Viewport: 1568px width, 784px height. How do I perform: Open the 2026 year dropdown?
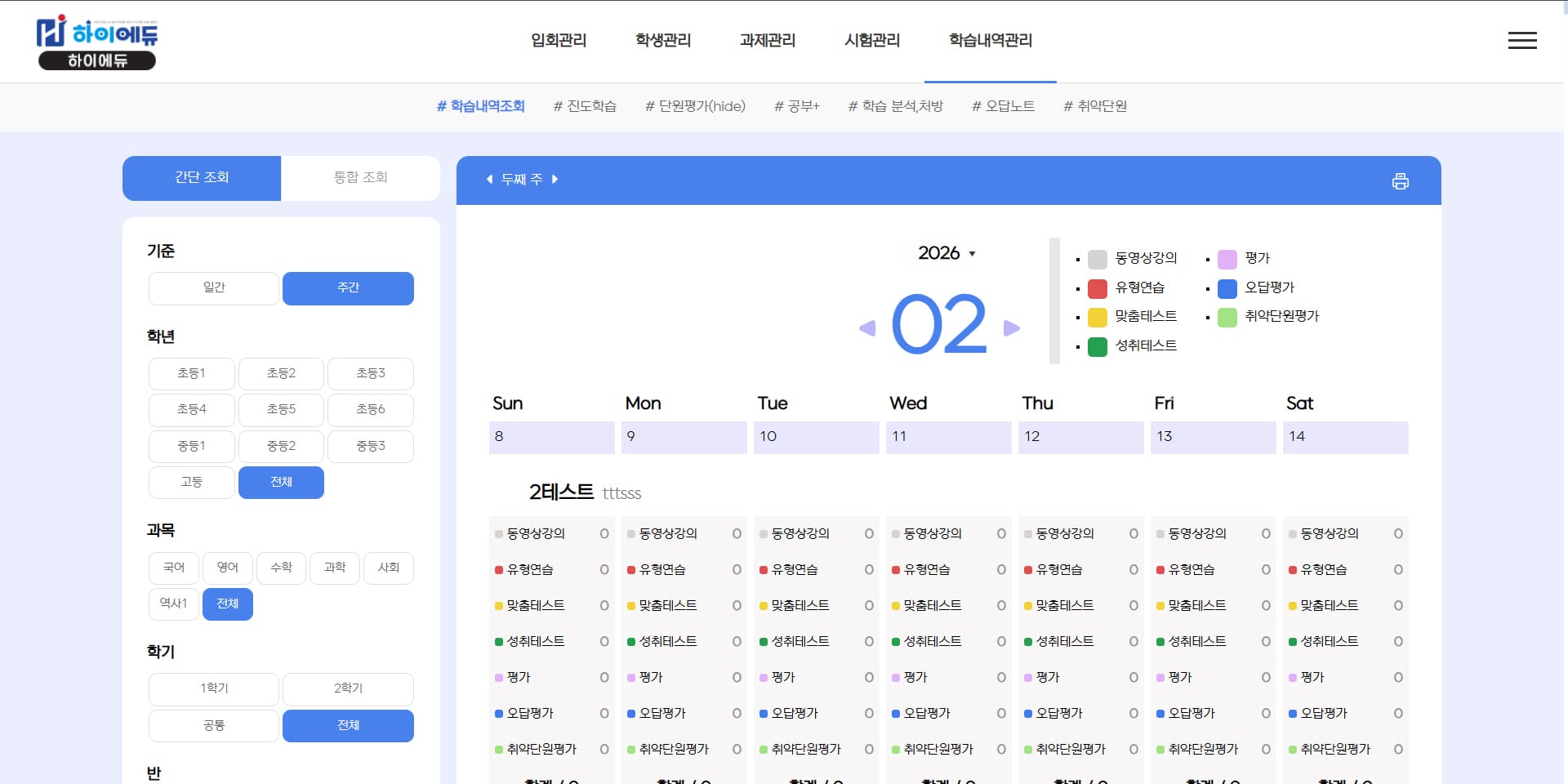point(947,253)
